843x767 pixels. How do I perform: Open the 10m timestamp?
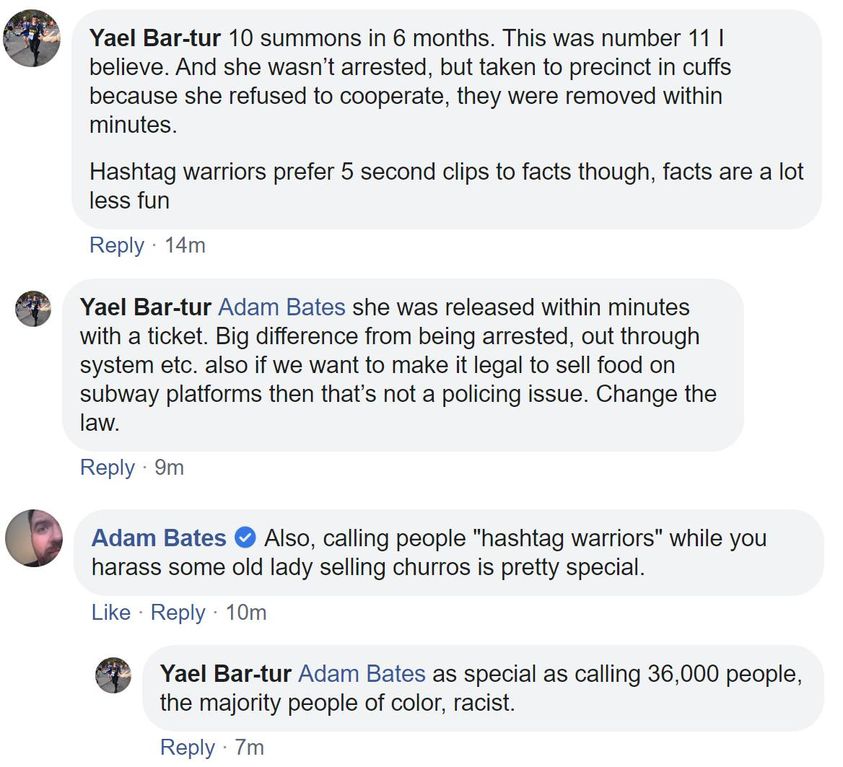(246, 613)
